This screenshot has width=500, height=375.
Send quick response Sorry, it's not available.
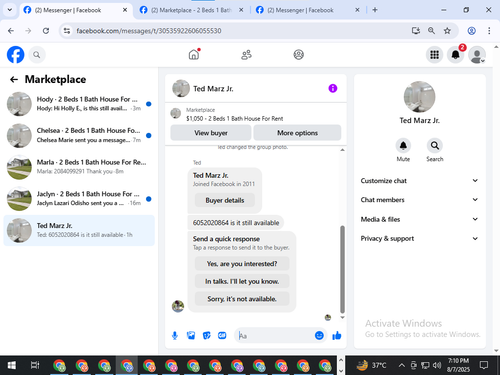tap(242, 299)
